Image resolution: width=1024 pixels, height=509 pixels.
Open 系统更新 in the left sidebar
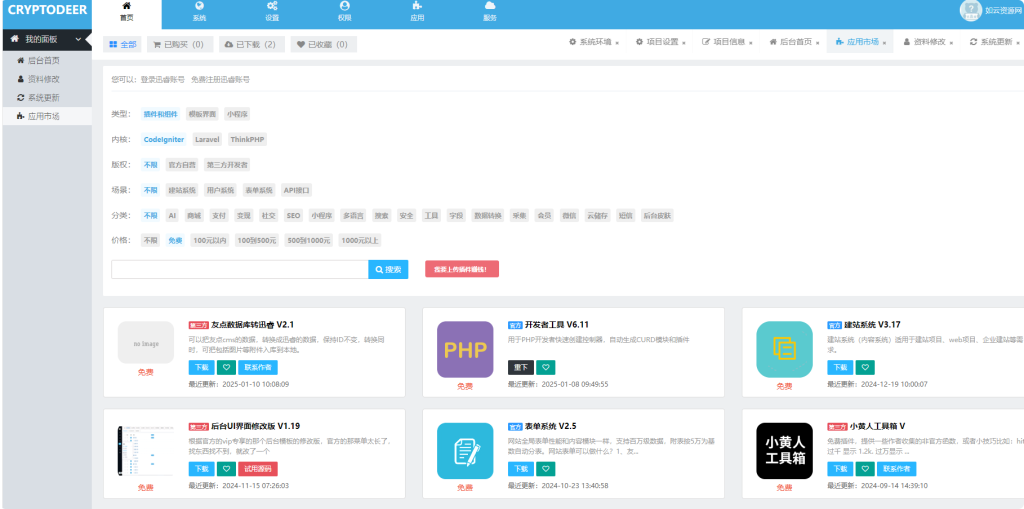pyautogui.click(x=43, y=97)
